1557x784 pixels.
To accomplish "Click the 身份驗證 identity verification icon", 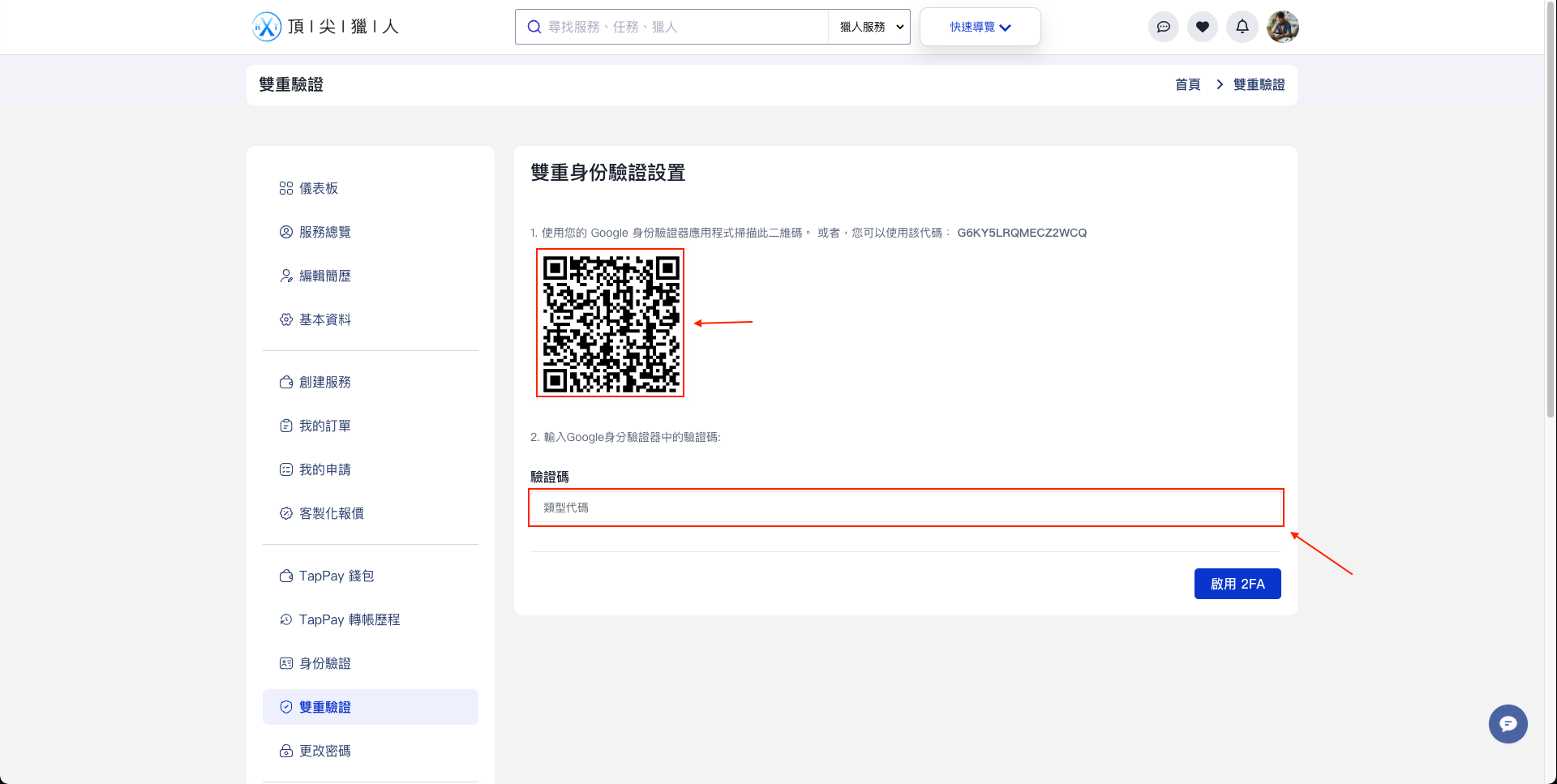I will pos(285,663).
